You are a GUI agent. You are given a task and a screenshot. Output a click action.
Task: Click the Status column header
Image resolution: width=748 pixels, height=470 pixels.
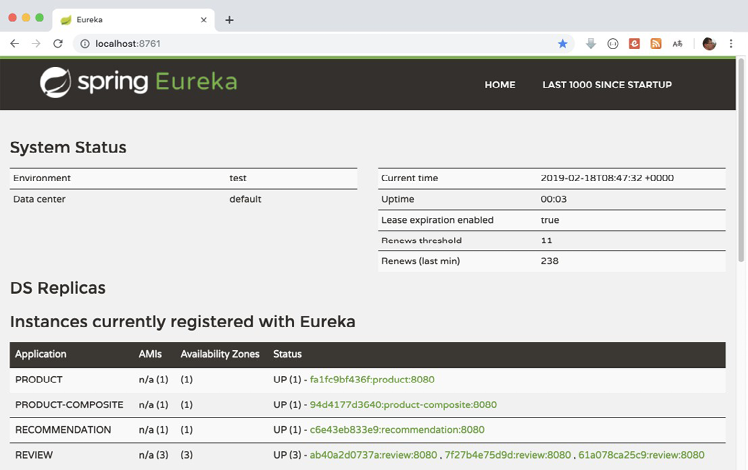[287, 354]
